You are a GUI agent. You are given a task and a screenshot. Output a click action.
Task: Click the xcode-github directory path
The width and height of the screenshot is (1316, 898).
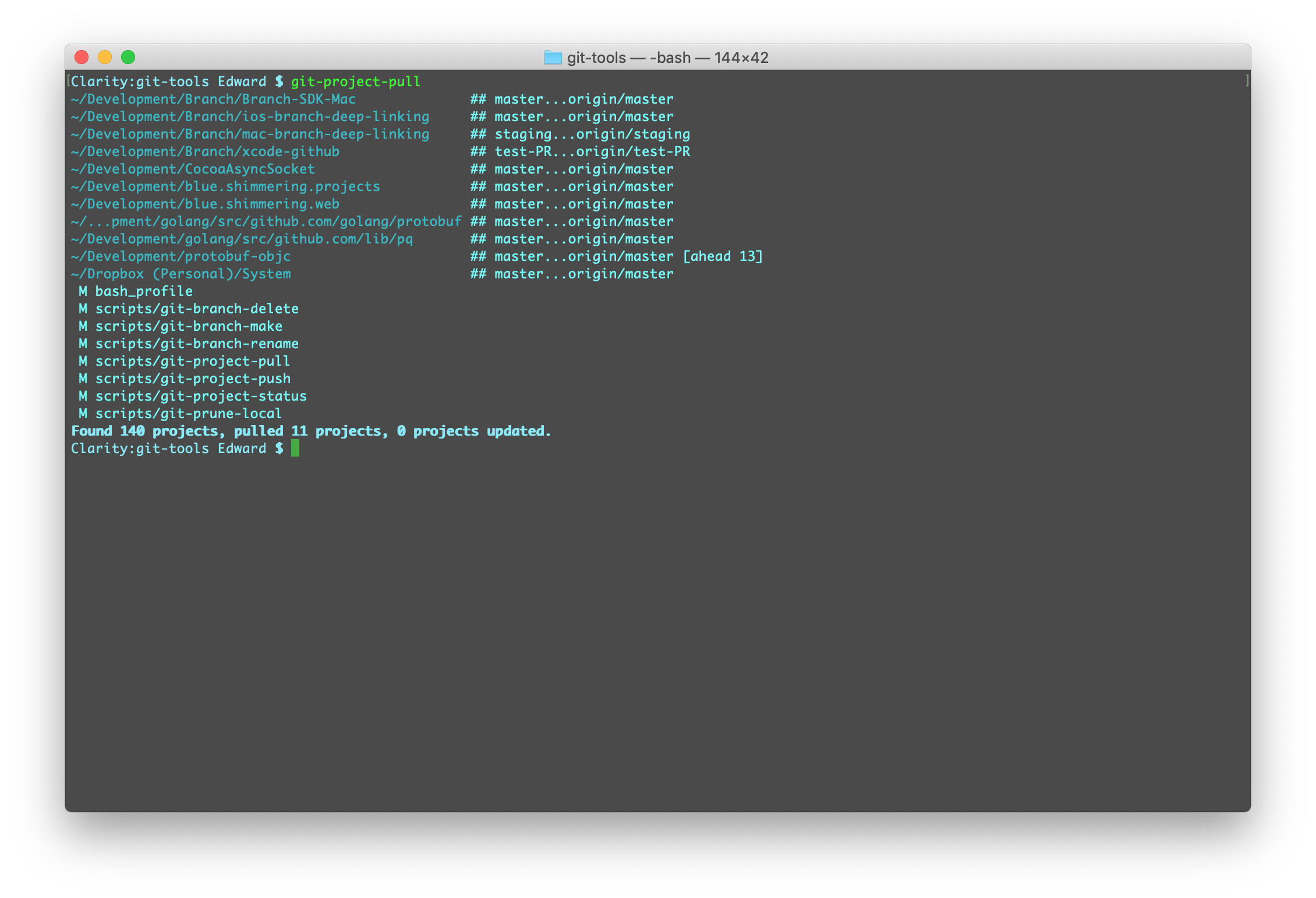click(x=205, y=151)
